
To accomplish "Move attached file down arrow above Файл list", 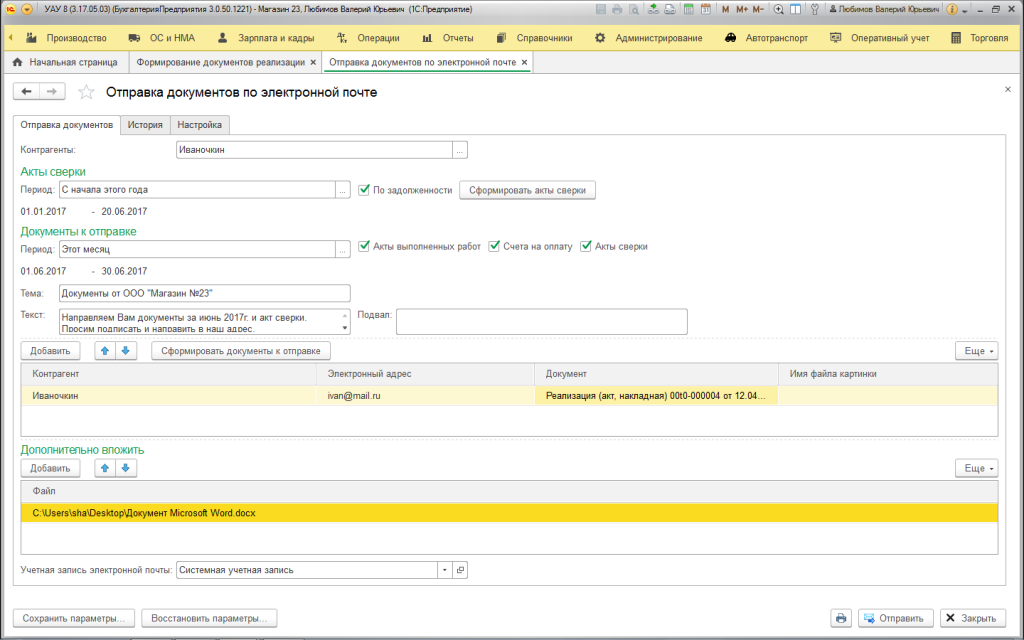I will [x=126, y=468].
